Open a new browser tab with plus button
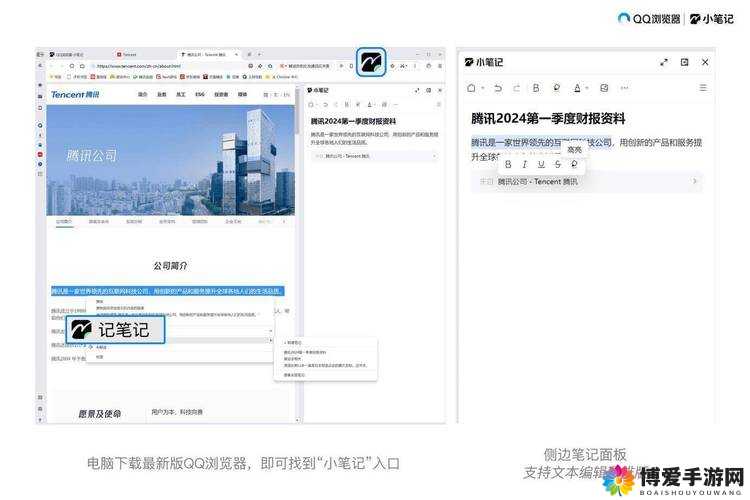The image size is (750, 500). (259, 54)
